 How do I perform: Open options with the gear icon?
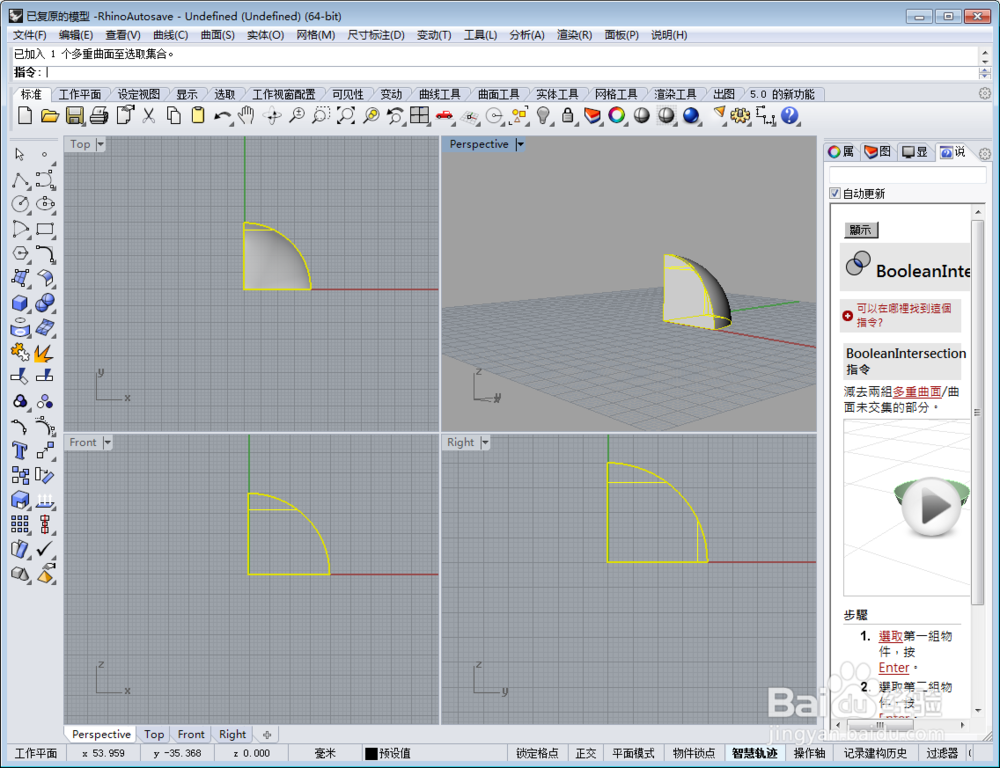tap(740, 115)
